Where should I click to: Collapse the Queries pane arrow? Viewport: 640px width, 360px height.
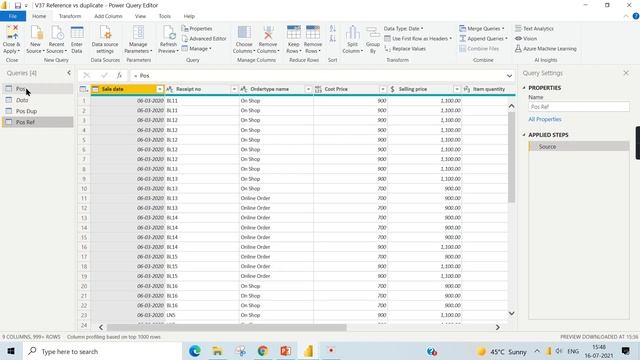(x=69, y=73)
